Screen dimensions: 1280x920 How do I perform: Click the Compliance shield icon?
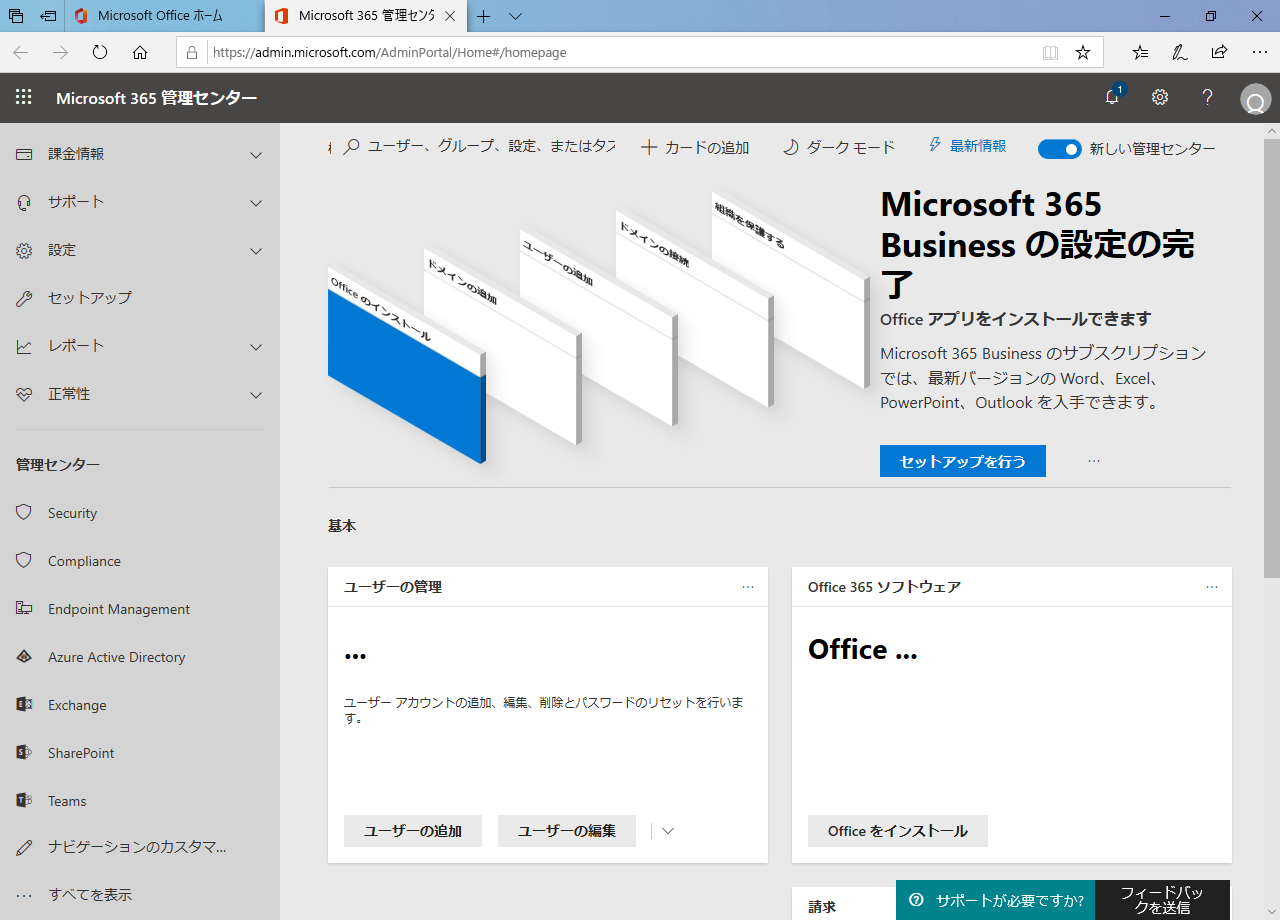pos(24,560)
